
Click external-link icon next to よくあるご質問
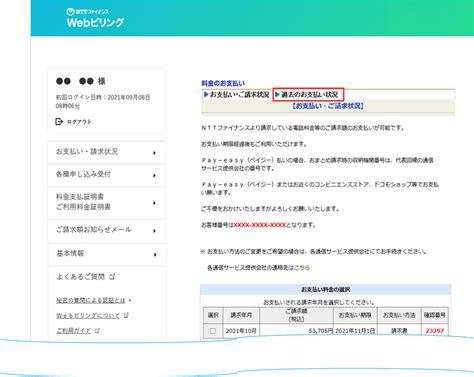(112, 276)
